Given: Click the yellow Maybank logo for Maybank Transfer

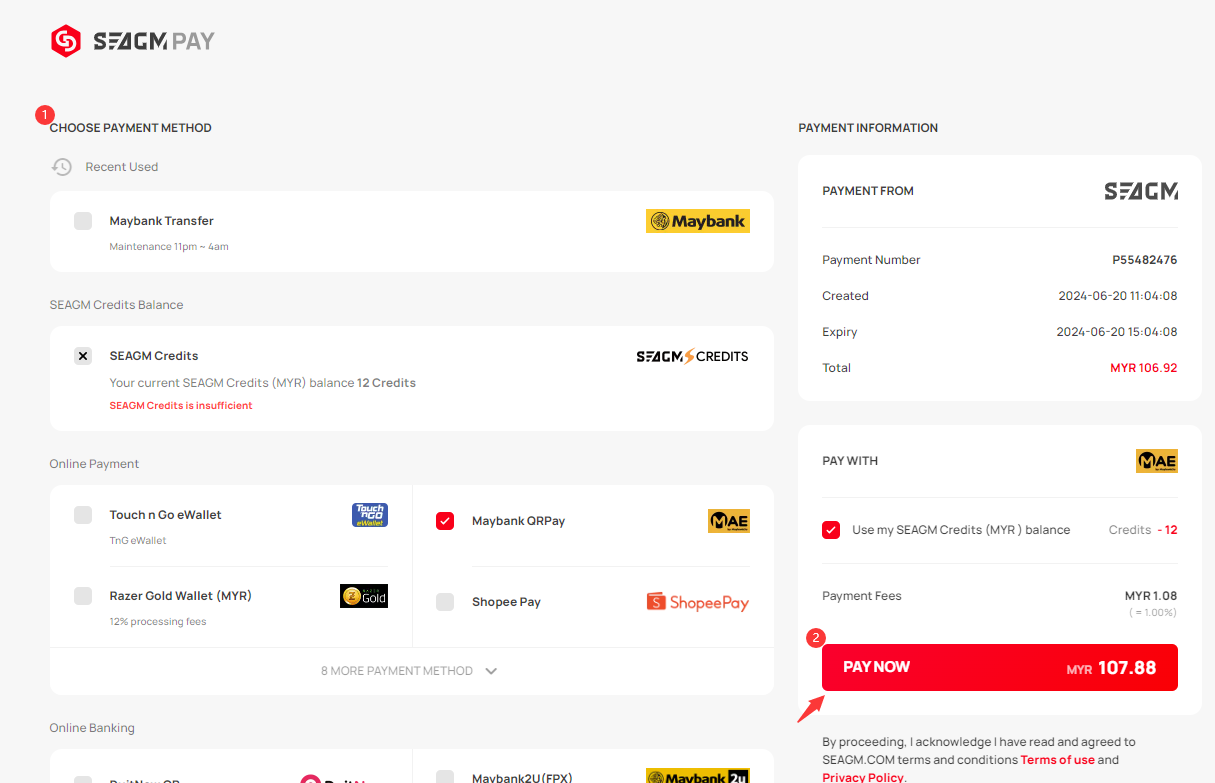Looking at the screenshot, I should (x=698, y=221).
